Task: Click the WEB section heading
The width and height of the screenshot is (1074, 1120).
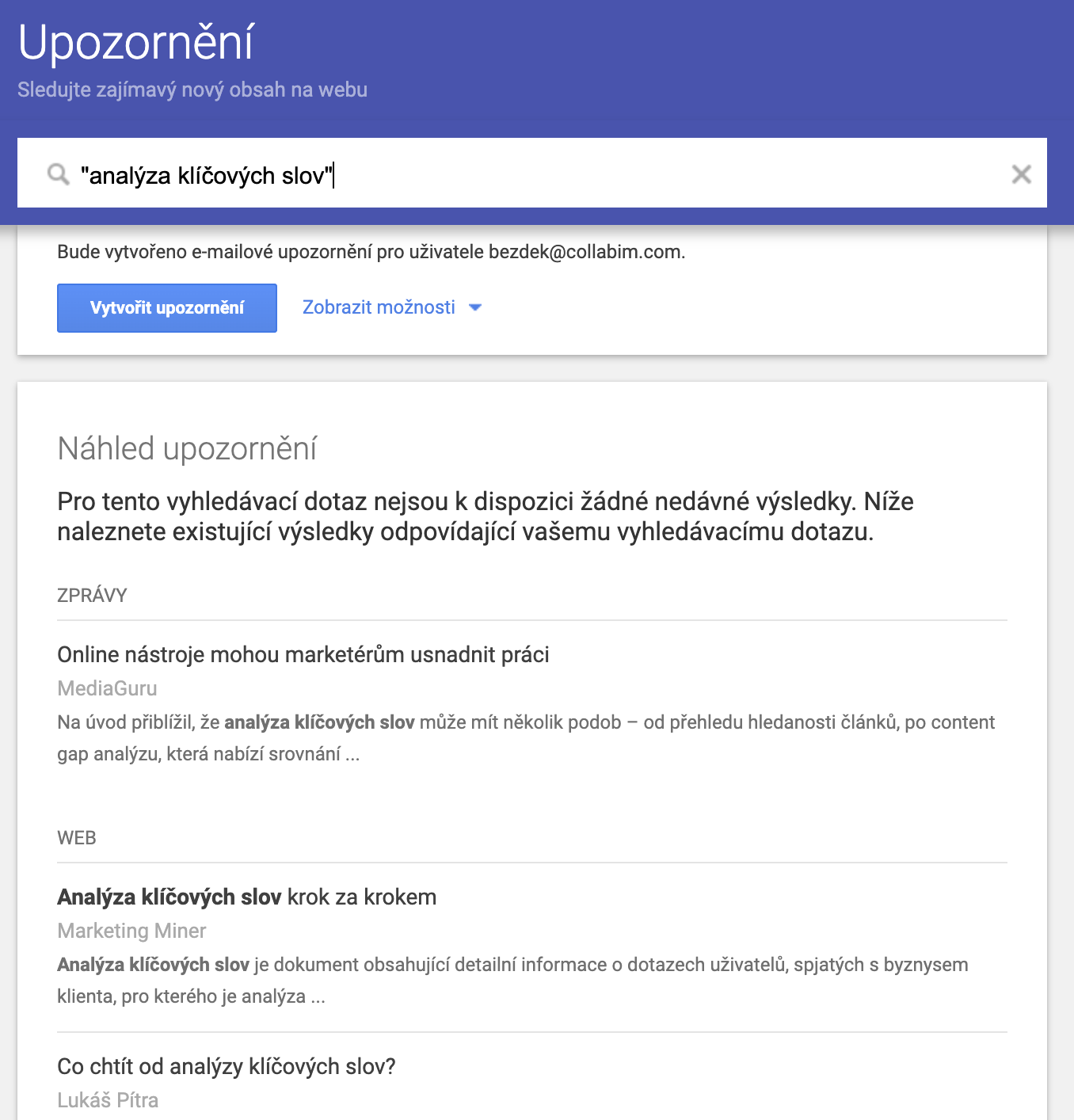Action: point(77,838)
